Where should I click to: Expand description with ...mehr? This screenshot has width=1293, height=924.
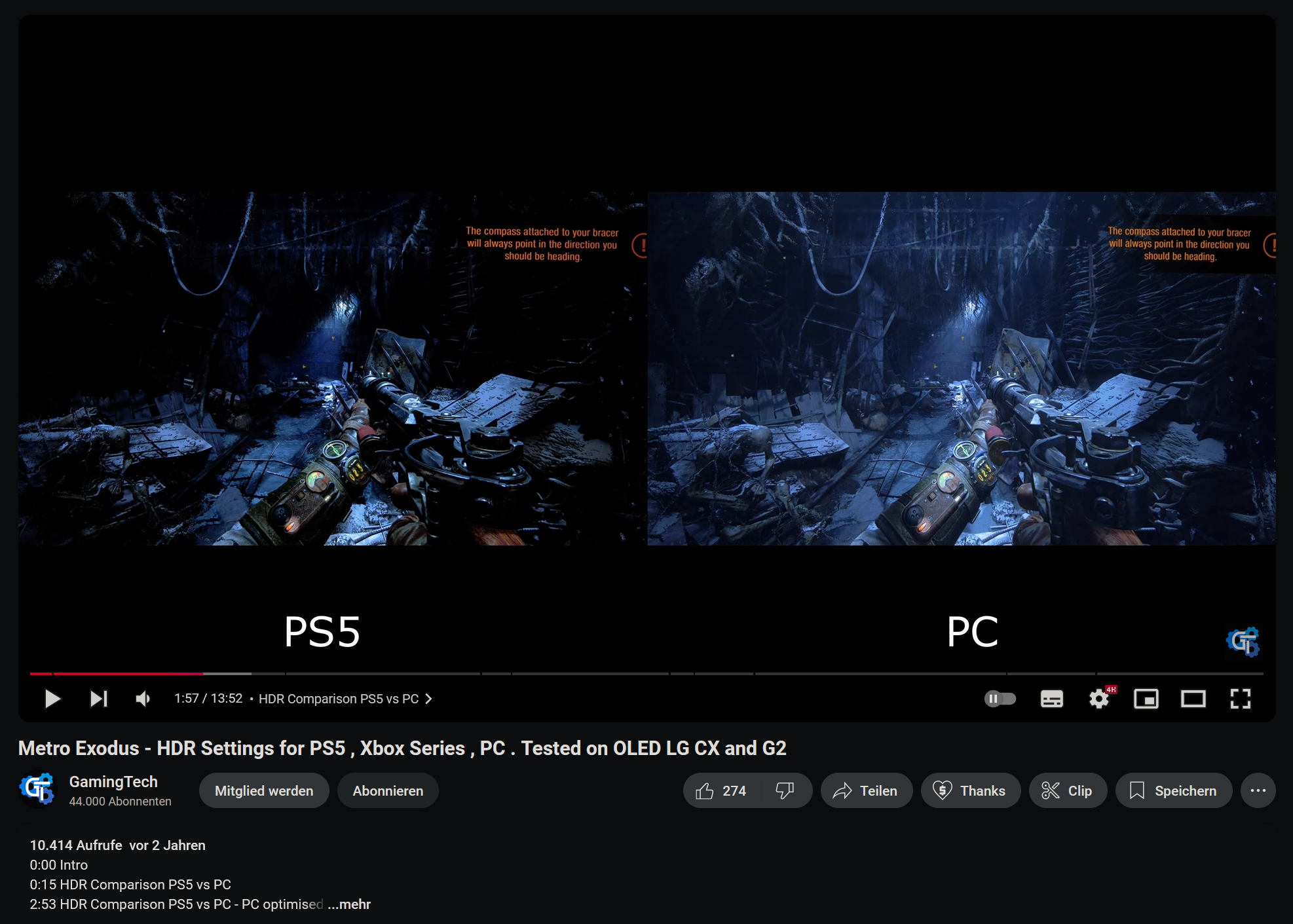pos(350,904)
